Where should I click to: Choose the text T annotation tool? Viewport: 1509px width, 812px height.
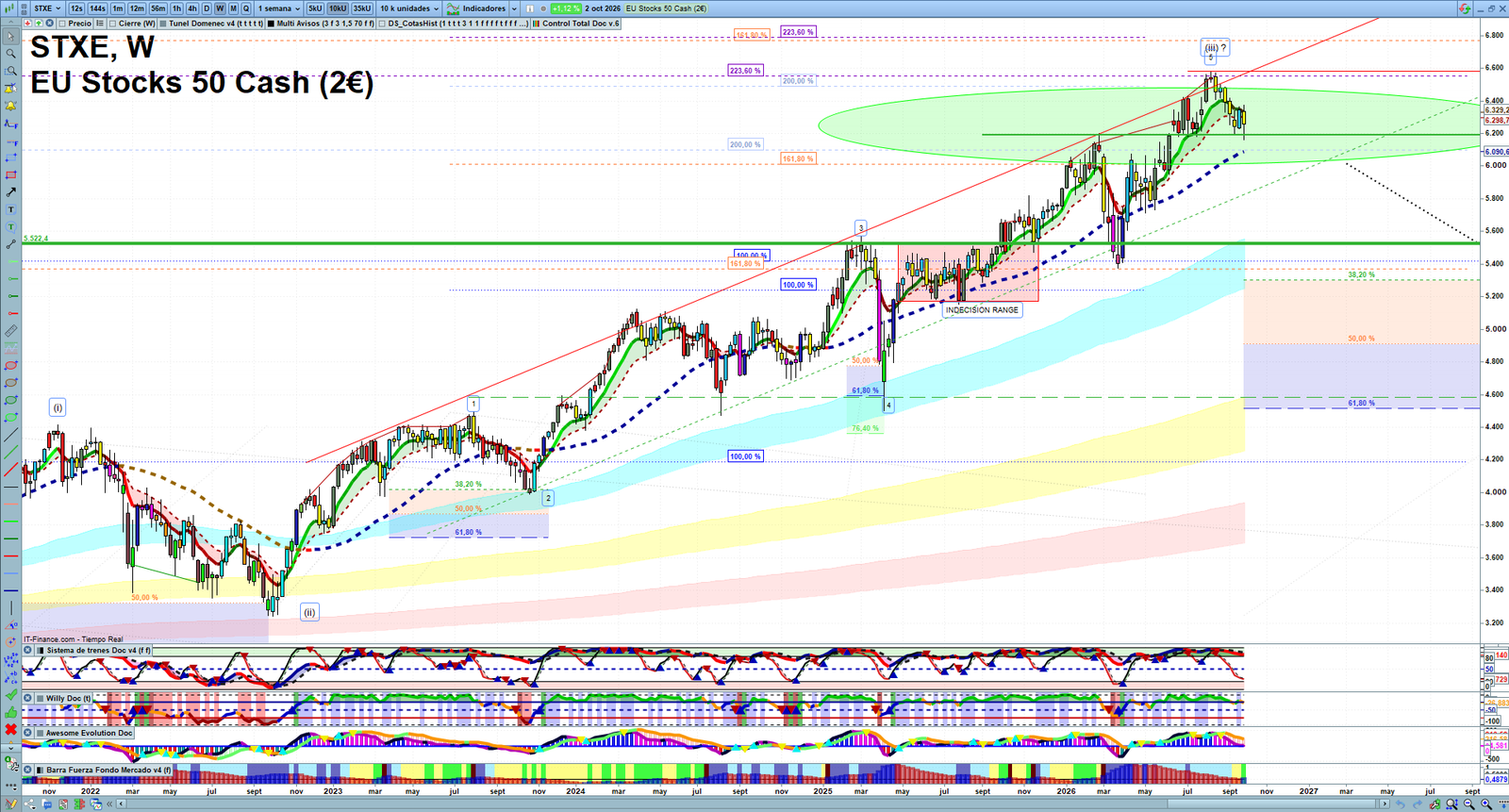10,209
